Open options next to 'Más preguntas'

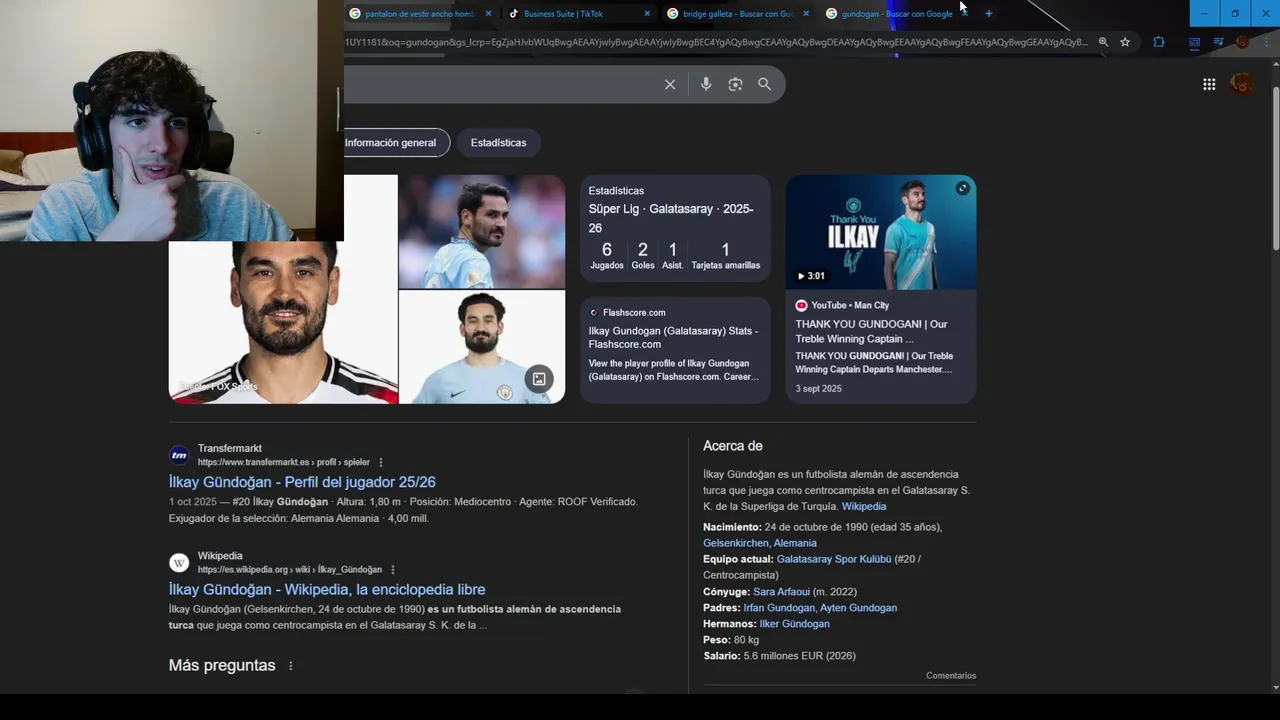(x=291, y=666)
